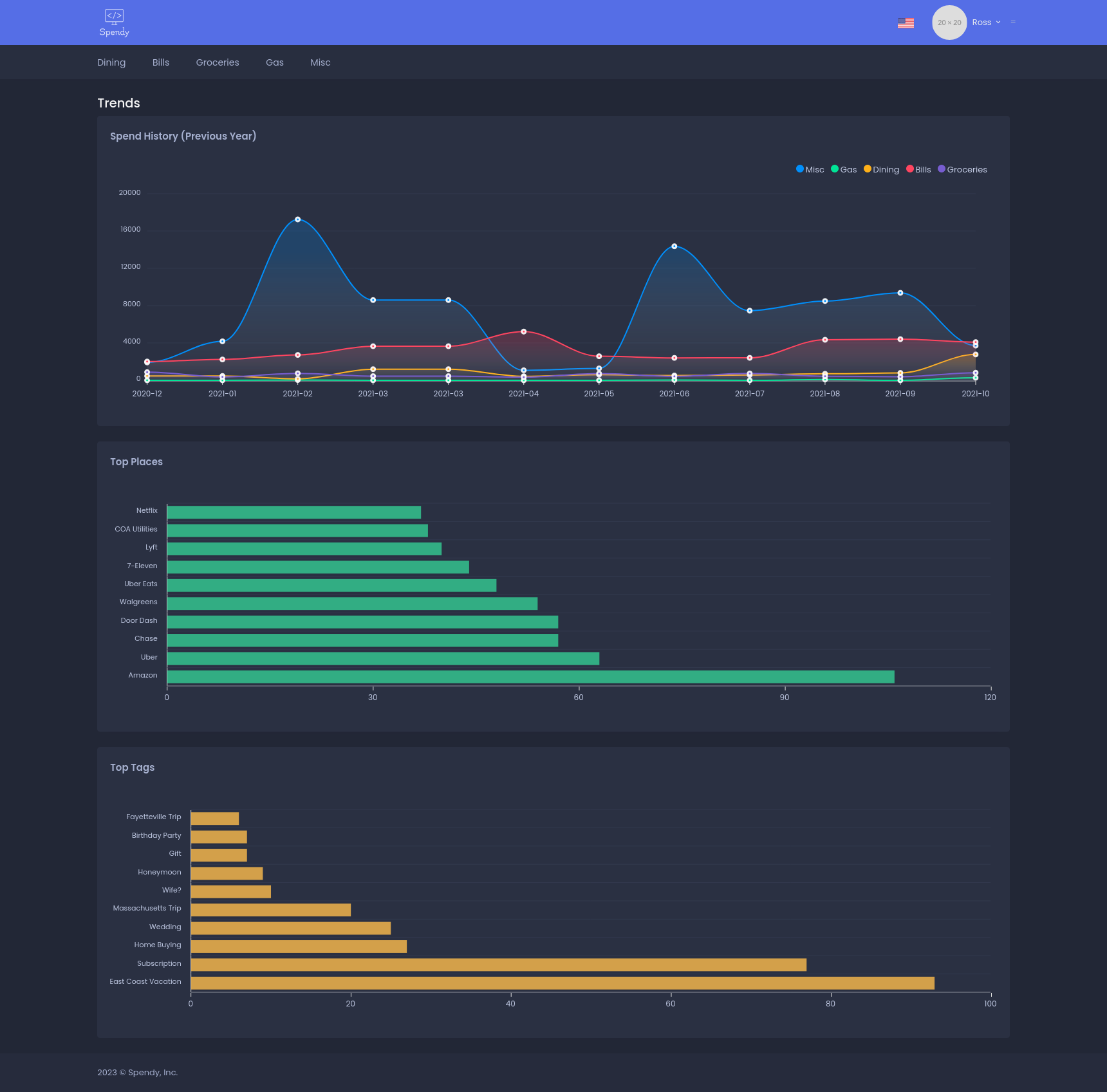
Task: Open the Misc tab
Action: point(321,62)
